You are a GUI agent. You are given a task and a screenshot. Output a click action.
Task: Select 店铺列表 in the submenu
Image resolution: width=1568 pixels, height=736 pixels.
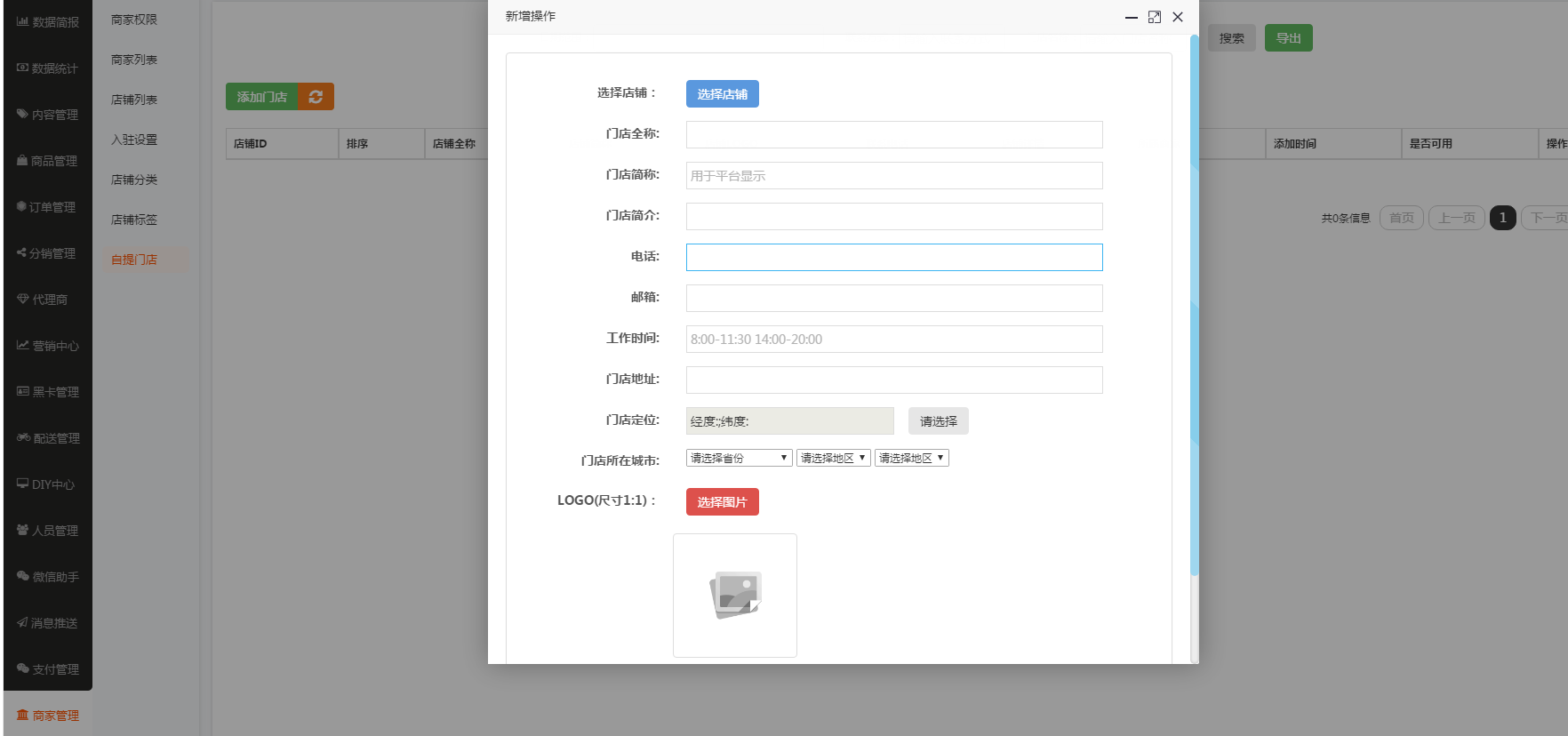click(x=134, y=100)
